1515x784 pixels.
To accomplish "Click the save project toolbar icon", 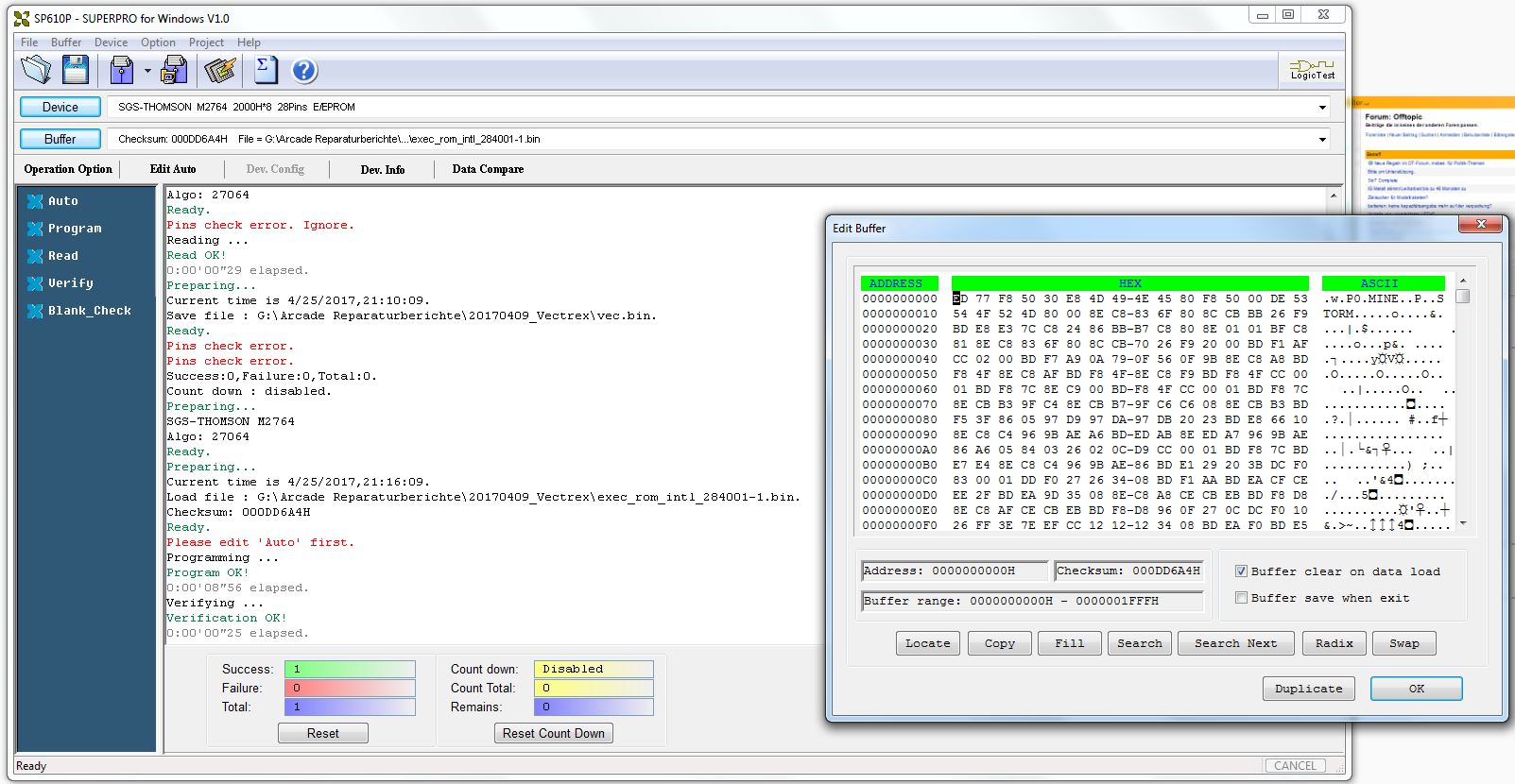I will point(174,70).
